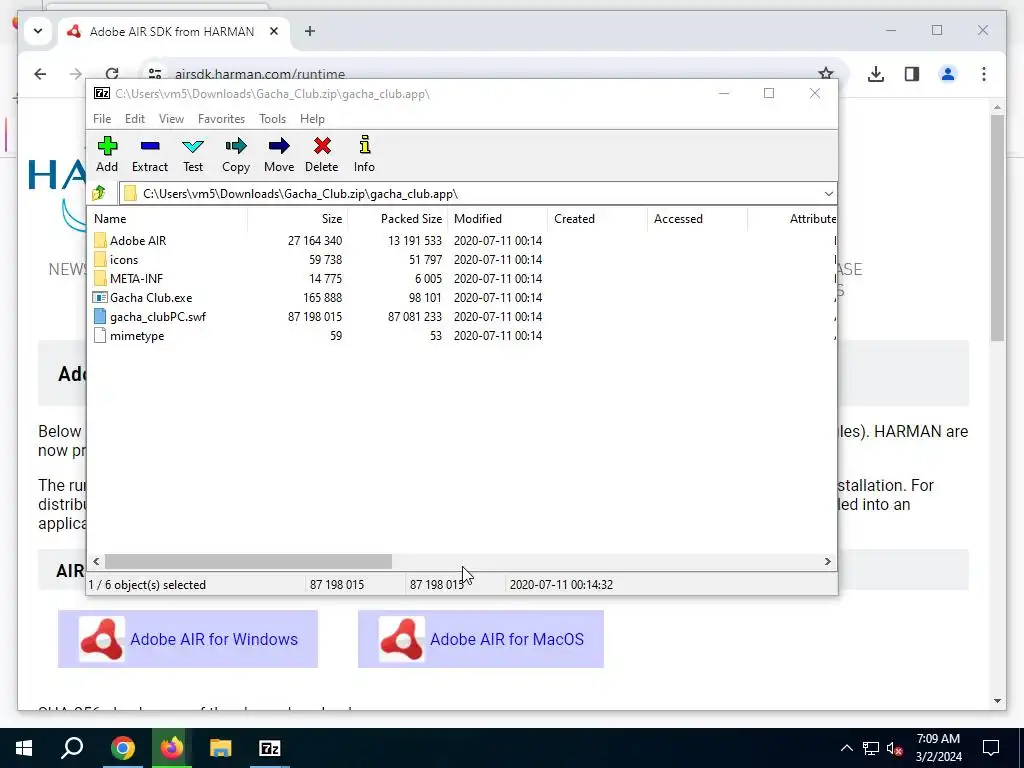Viewport: 1024px width, 768px height.
Task: Open File Explorer from the taskbar
Action: (221, 748)
